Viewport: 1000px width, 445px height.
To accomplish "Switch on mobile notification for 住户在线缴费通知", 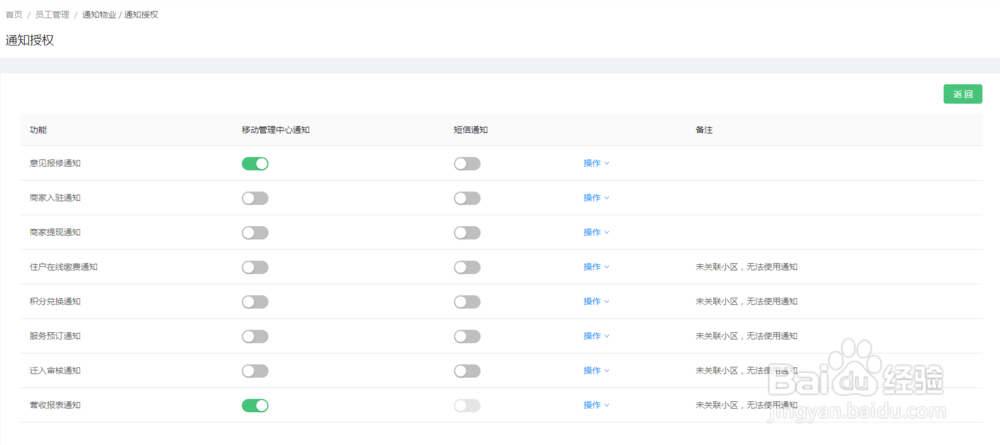I will pos(255,267).
